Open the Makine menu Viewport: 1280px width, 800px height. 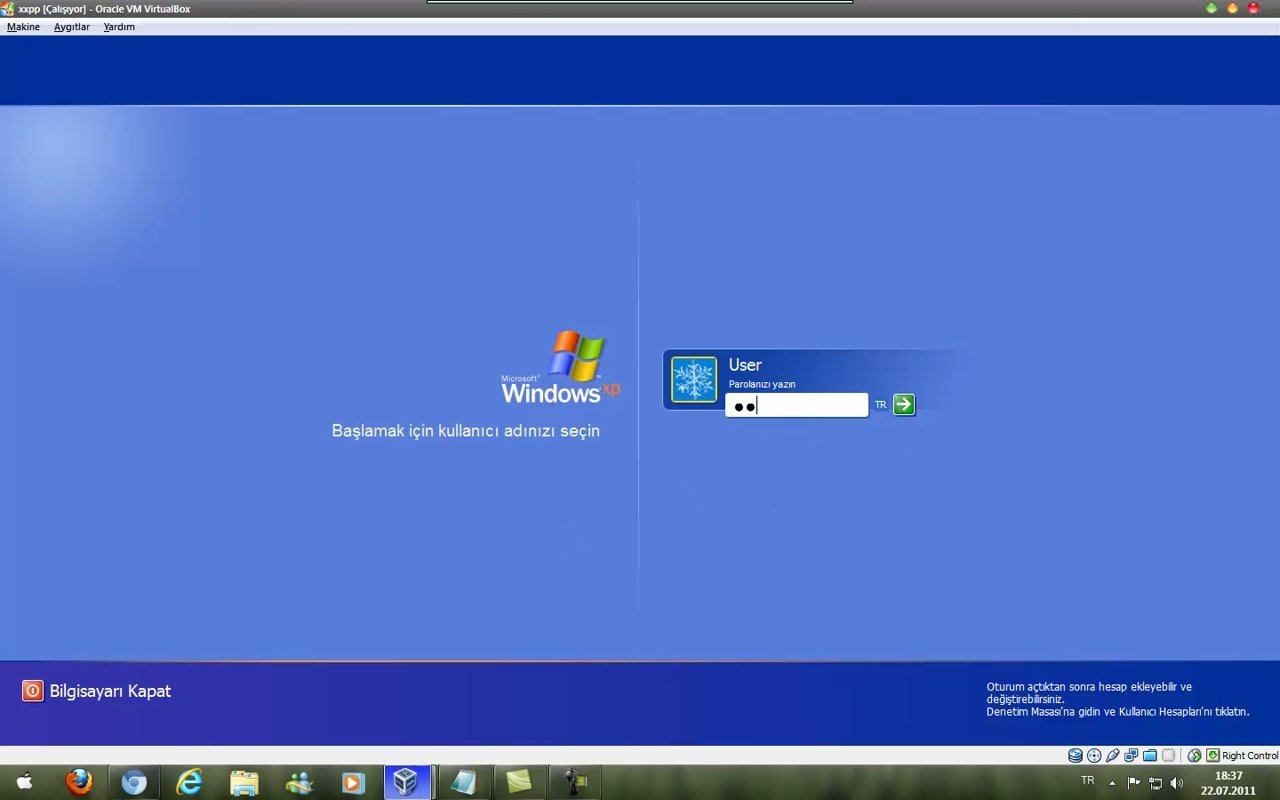click(x=23, y=27)
